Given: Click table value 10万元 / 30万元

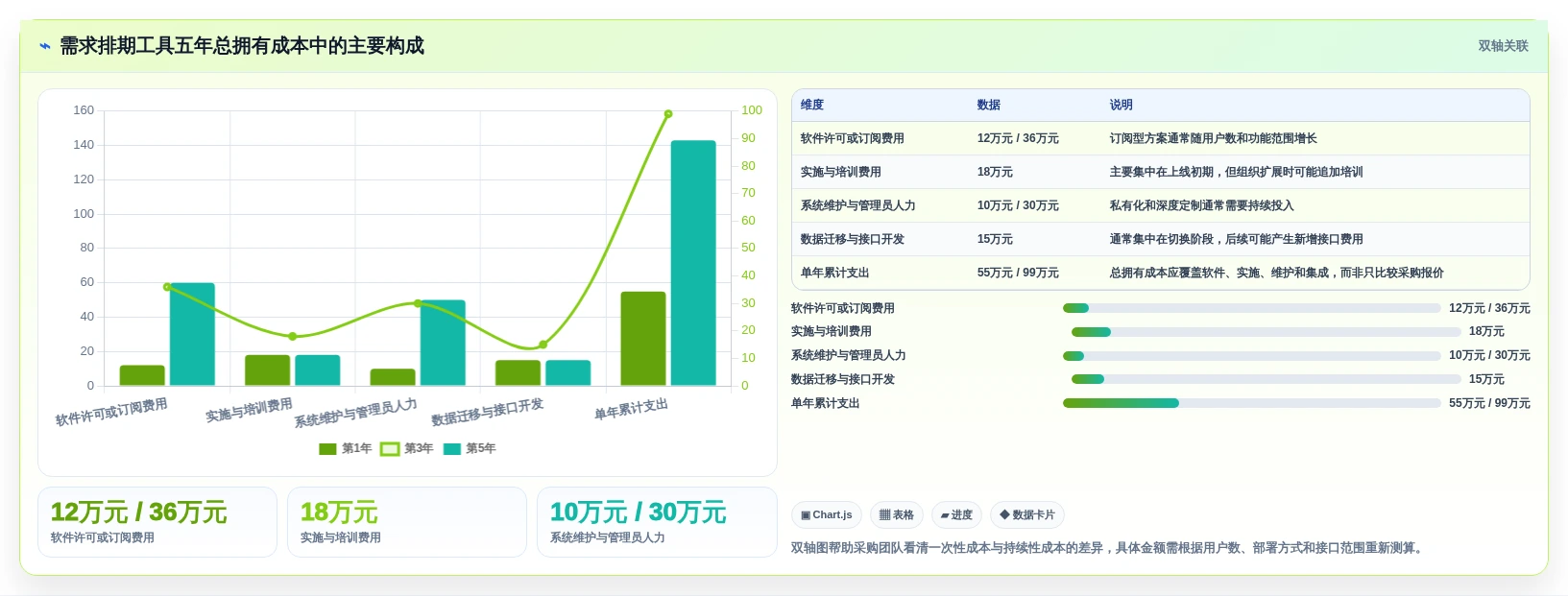Looking at the screenshot, I should tap(1018, 205).
